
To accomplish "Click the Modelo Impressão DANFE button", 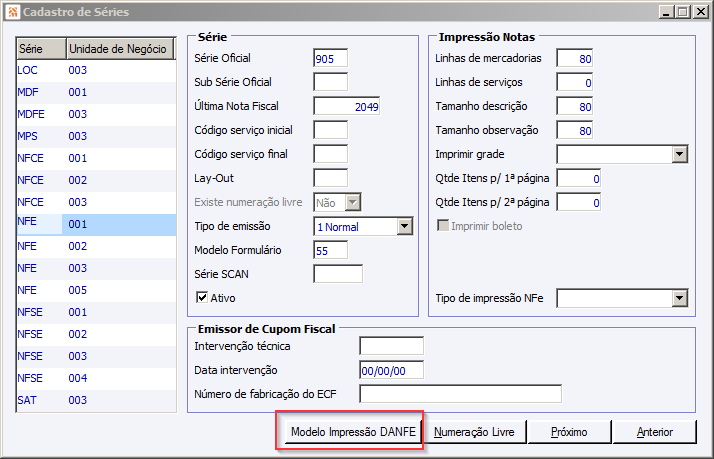I will (350, 432).
